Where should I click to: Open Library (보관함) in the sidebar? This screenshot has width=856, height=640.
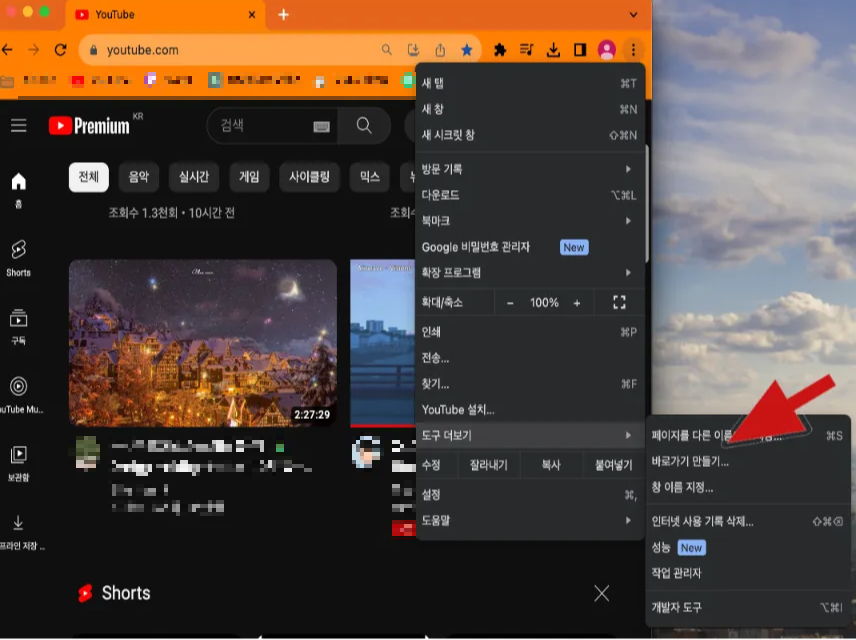pyautogui.click(x=19, y=463)
